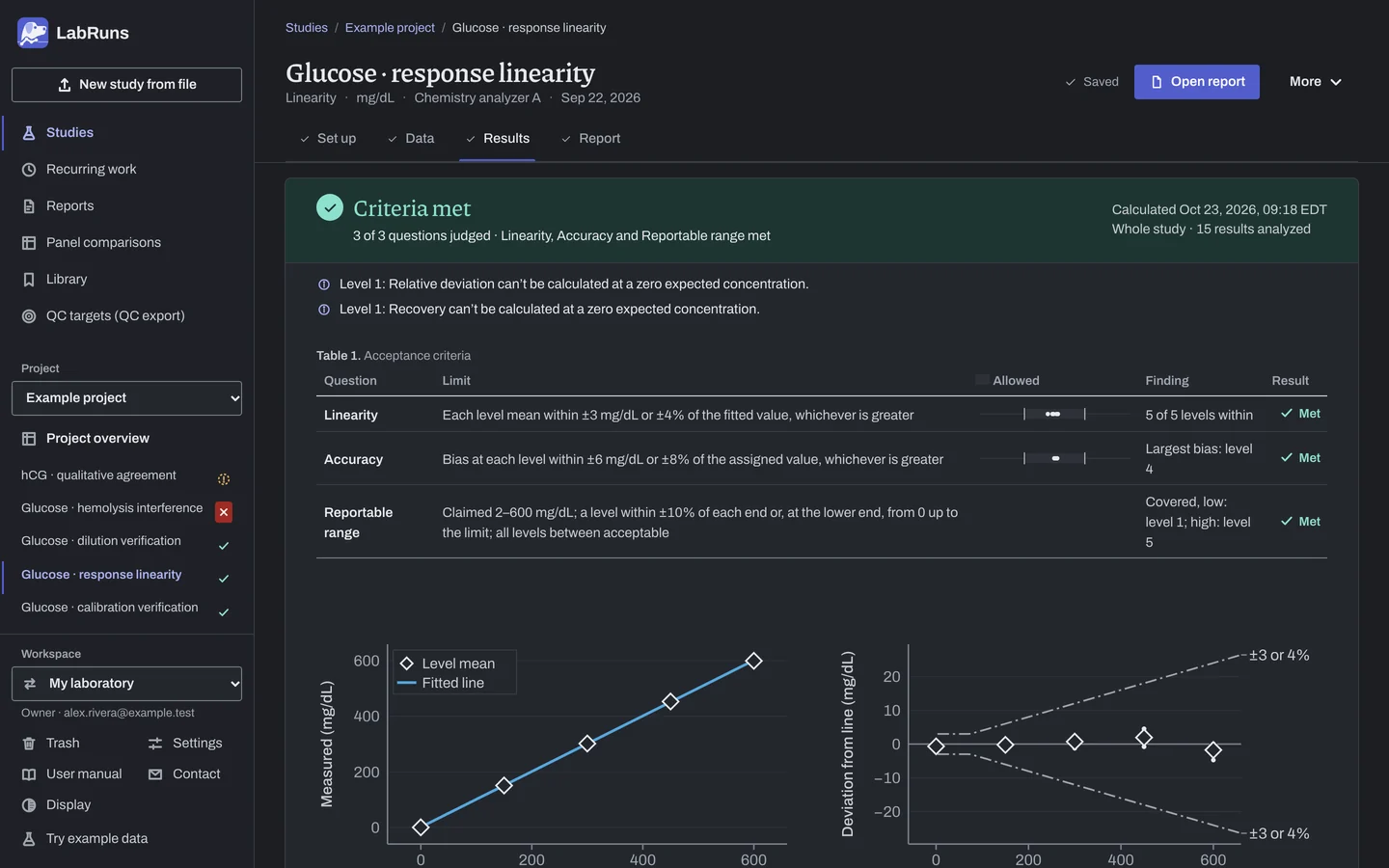
Task: Click the Library bookmark icon
Action: click(x=29, y=280)
